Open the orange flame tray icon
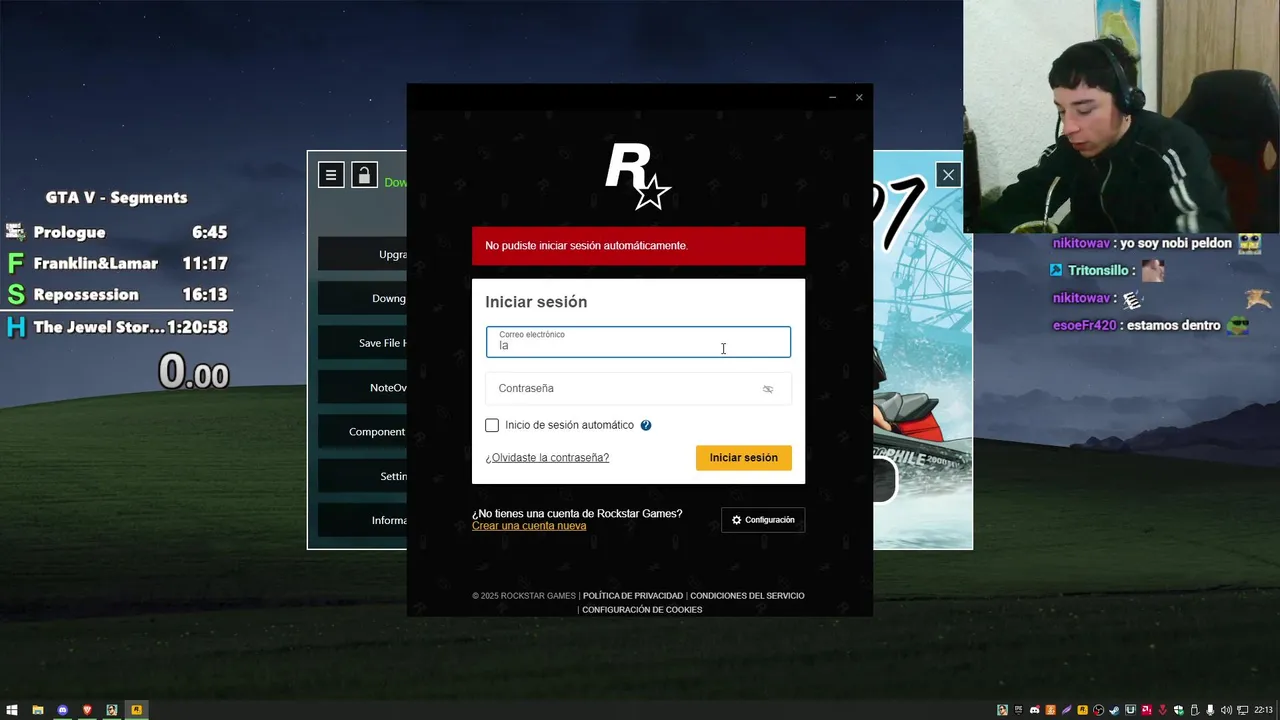This screenshot has width=1280, height=720. tap(1050, 710)
